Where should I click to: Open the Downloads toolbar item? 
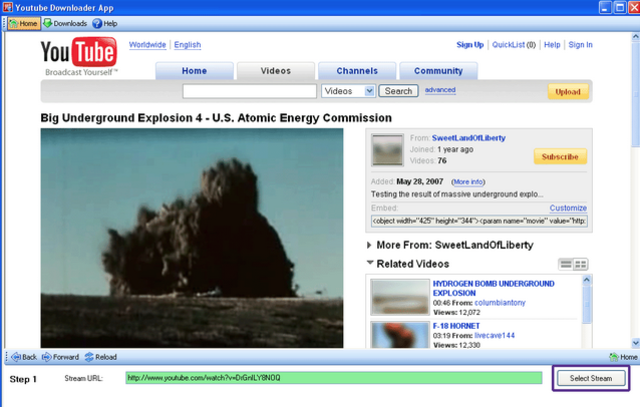(x=65, y=24)
